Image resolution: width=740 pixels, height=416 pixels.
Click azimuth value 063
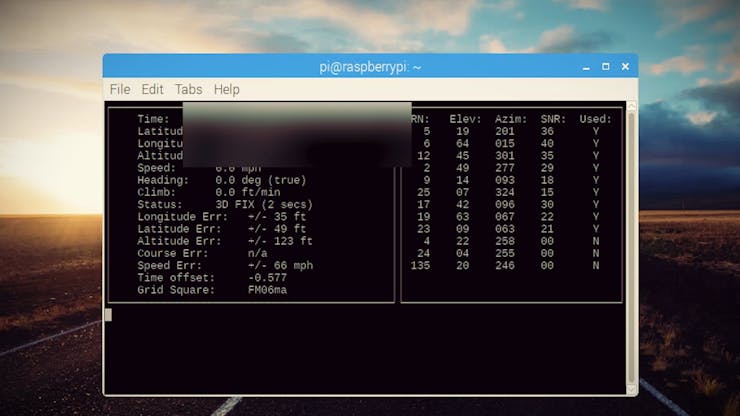coord(505,229)
